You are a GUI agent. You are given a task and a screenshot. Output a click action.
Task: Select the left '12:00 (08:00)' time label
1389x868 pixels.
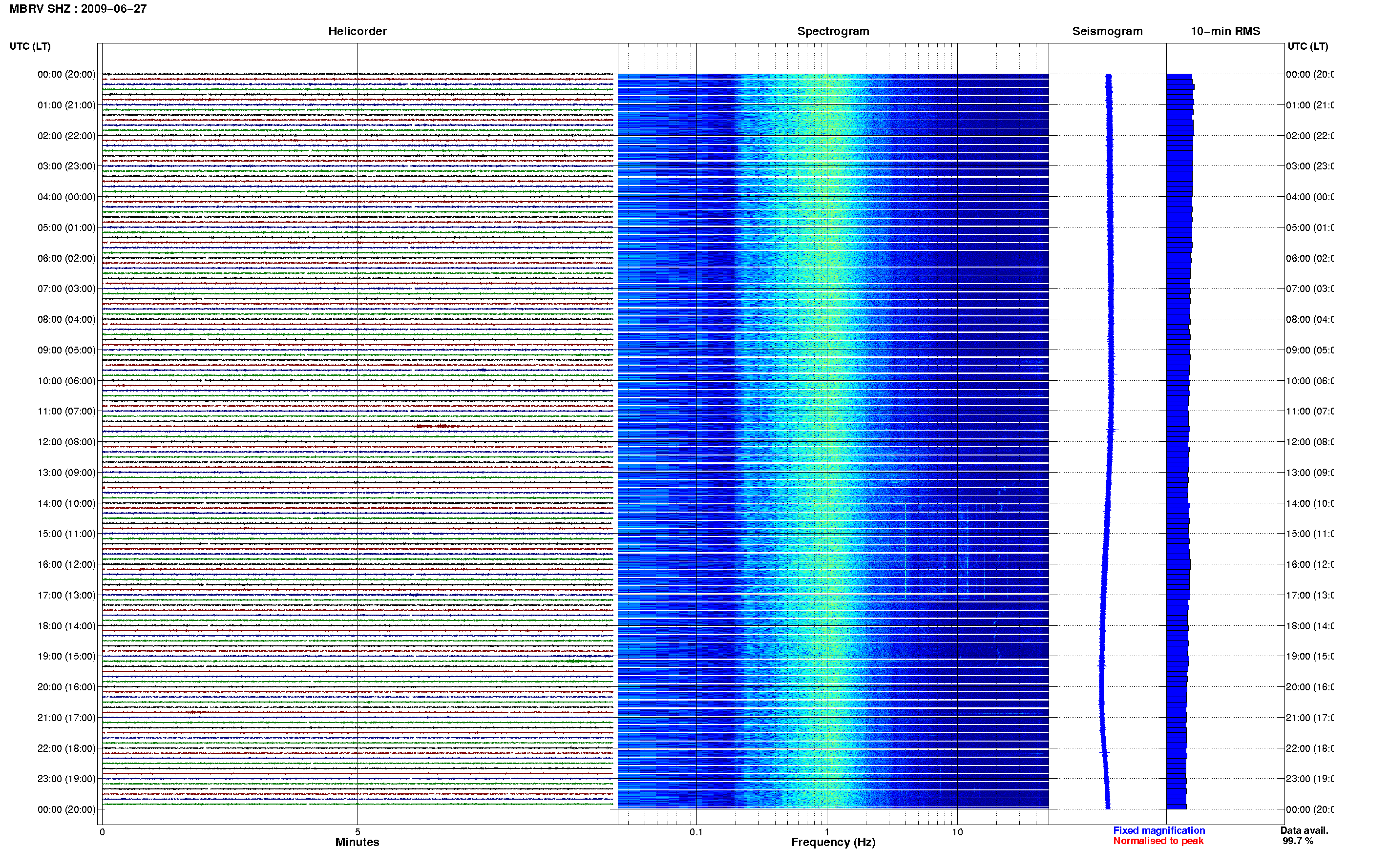point(66,442)
